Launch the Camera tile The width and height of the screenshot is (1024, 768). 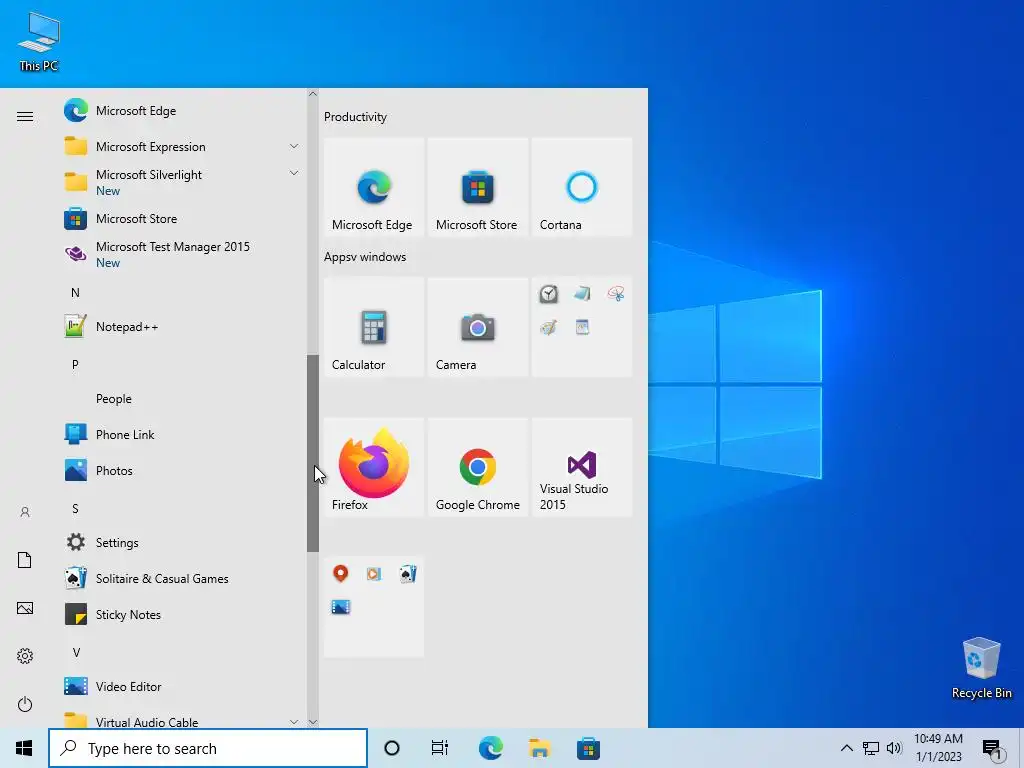click(x=477, y=327)
